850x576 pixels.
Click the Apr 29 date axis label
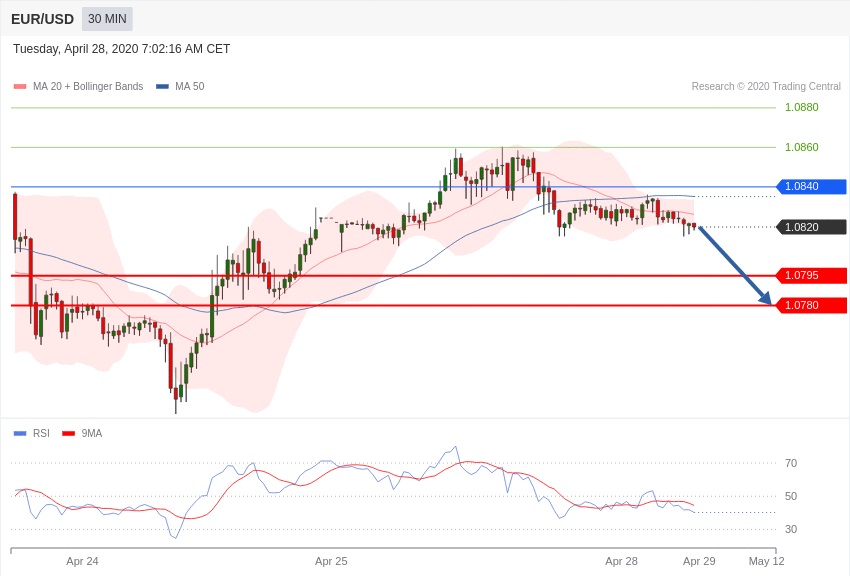click(x=699, y=561)
